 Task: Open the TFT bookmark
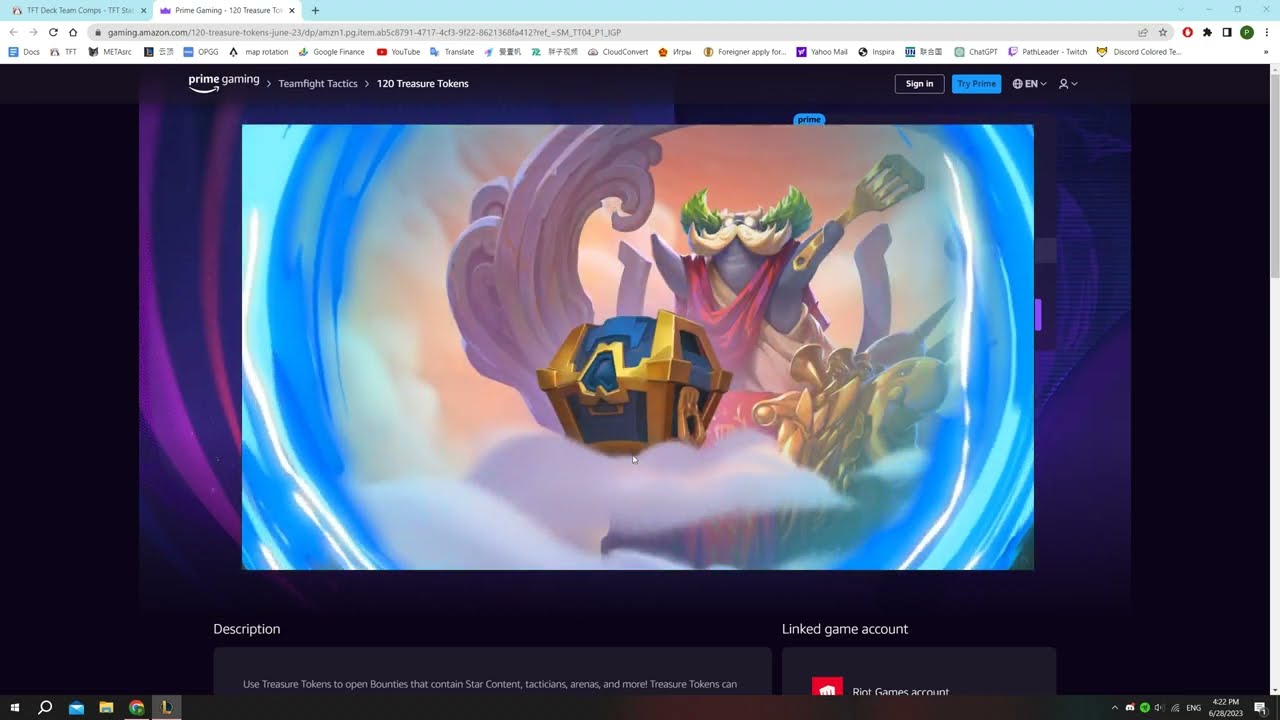63,52
